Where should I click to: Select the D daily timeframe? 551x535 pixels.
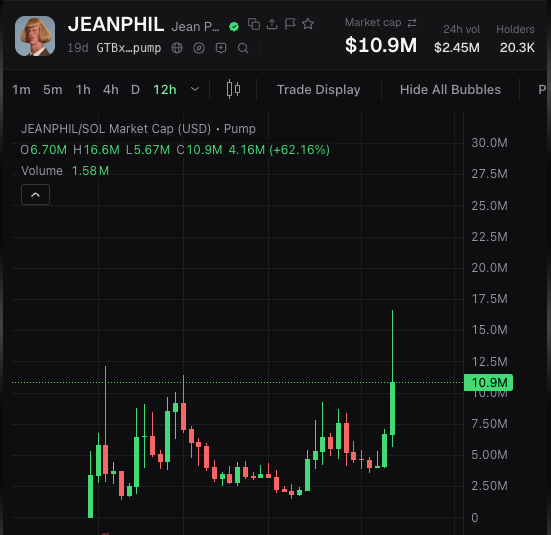tap(135, 90)
